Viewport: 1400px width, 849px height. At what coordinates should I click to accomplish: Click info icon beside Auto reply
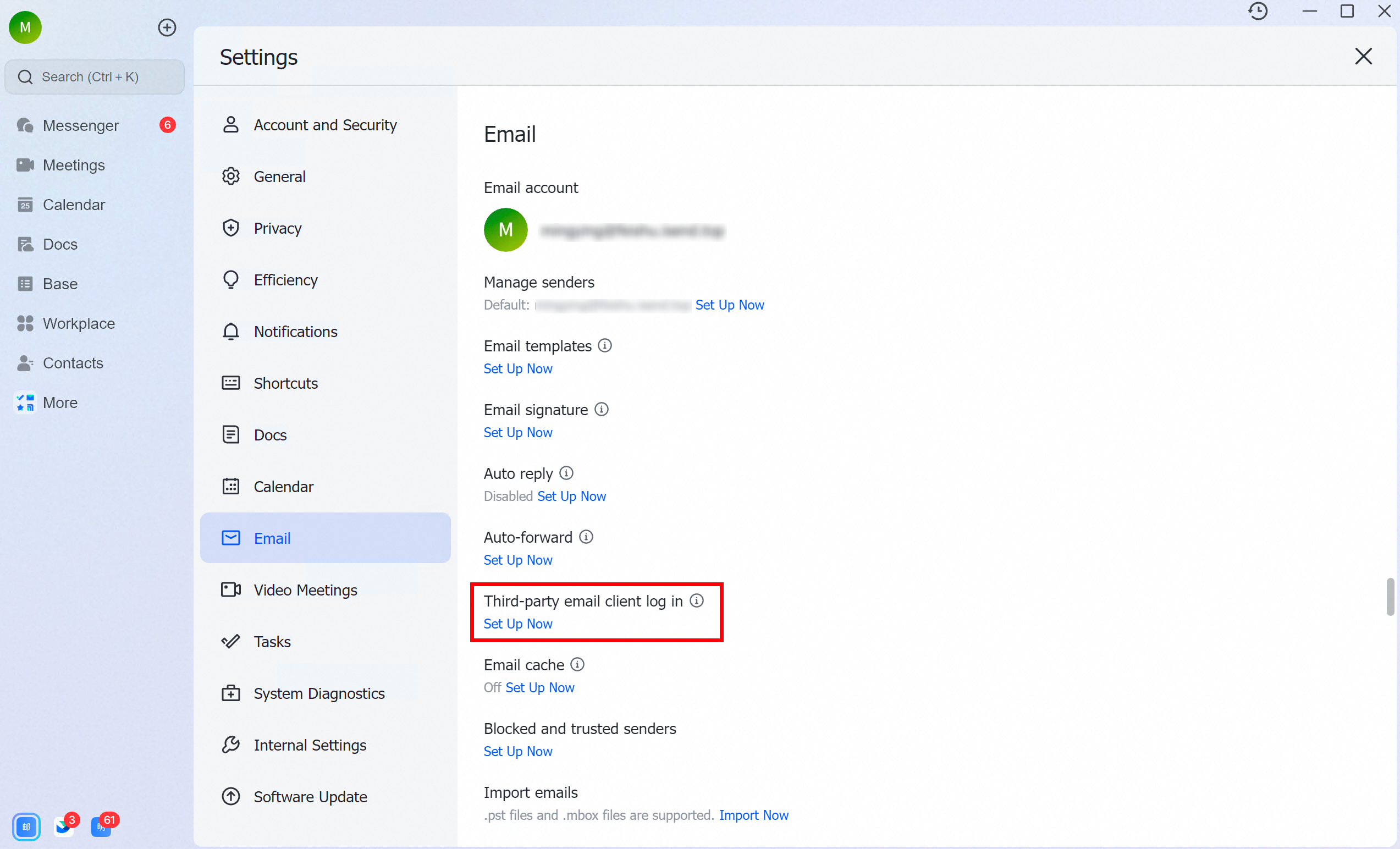(566, 473)
